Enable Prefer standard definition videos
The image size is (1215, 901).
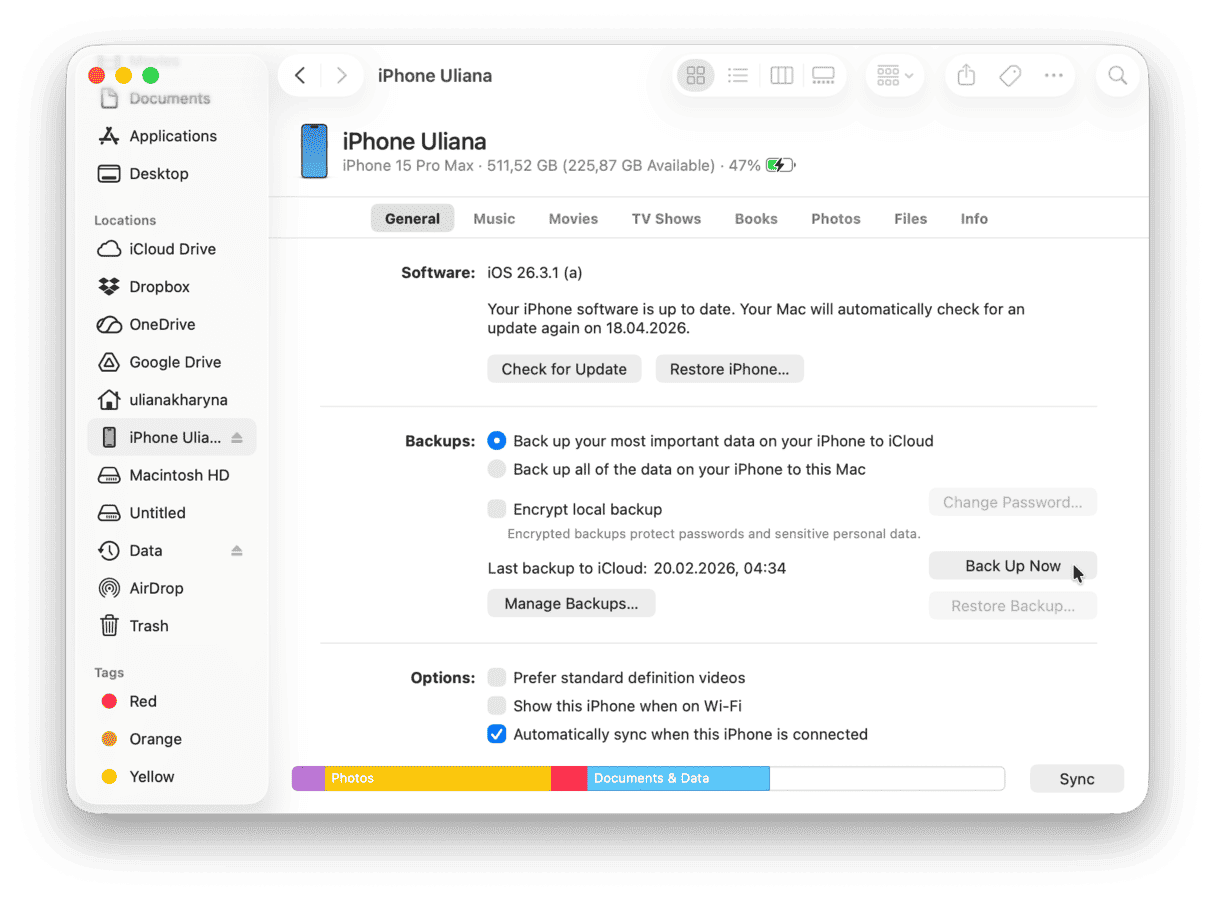point(497,678)
